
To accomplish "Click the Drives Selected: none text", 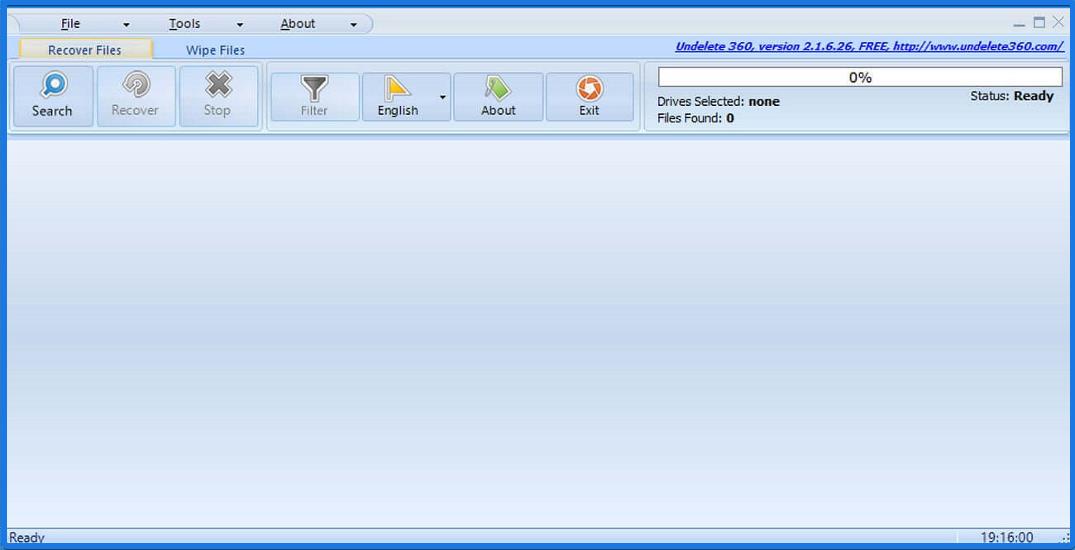I will (718, 101).
